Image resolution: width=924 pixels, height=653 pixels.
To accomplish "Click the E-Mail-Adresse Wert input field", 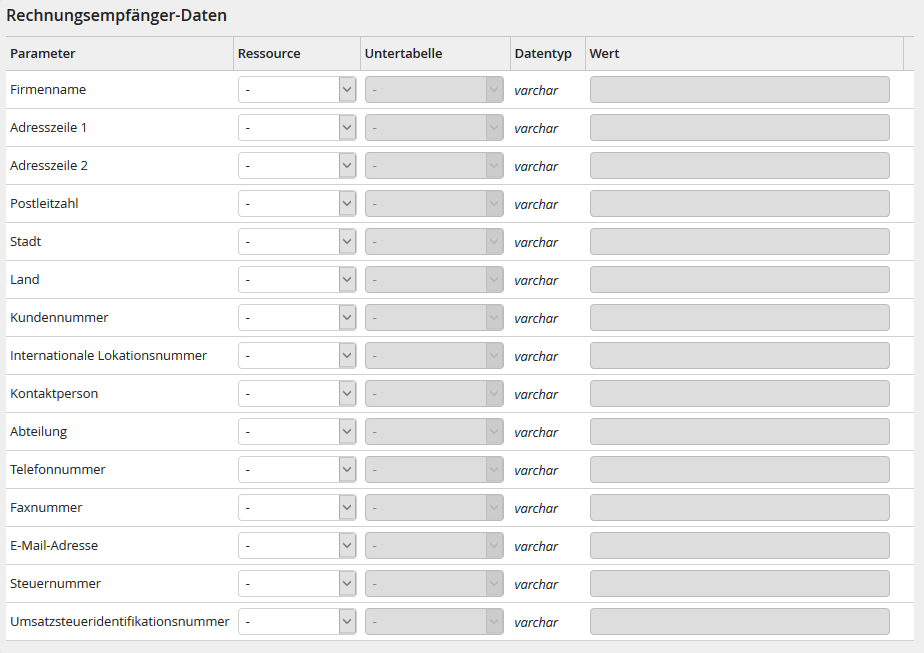I will [x=739, y=546].
